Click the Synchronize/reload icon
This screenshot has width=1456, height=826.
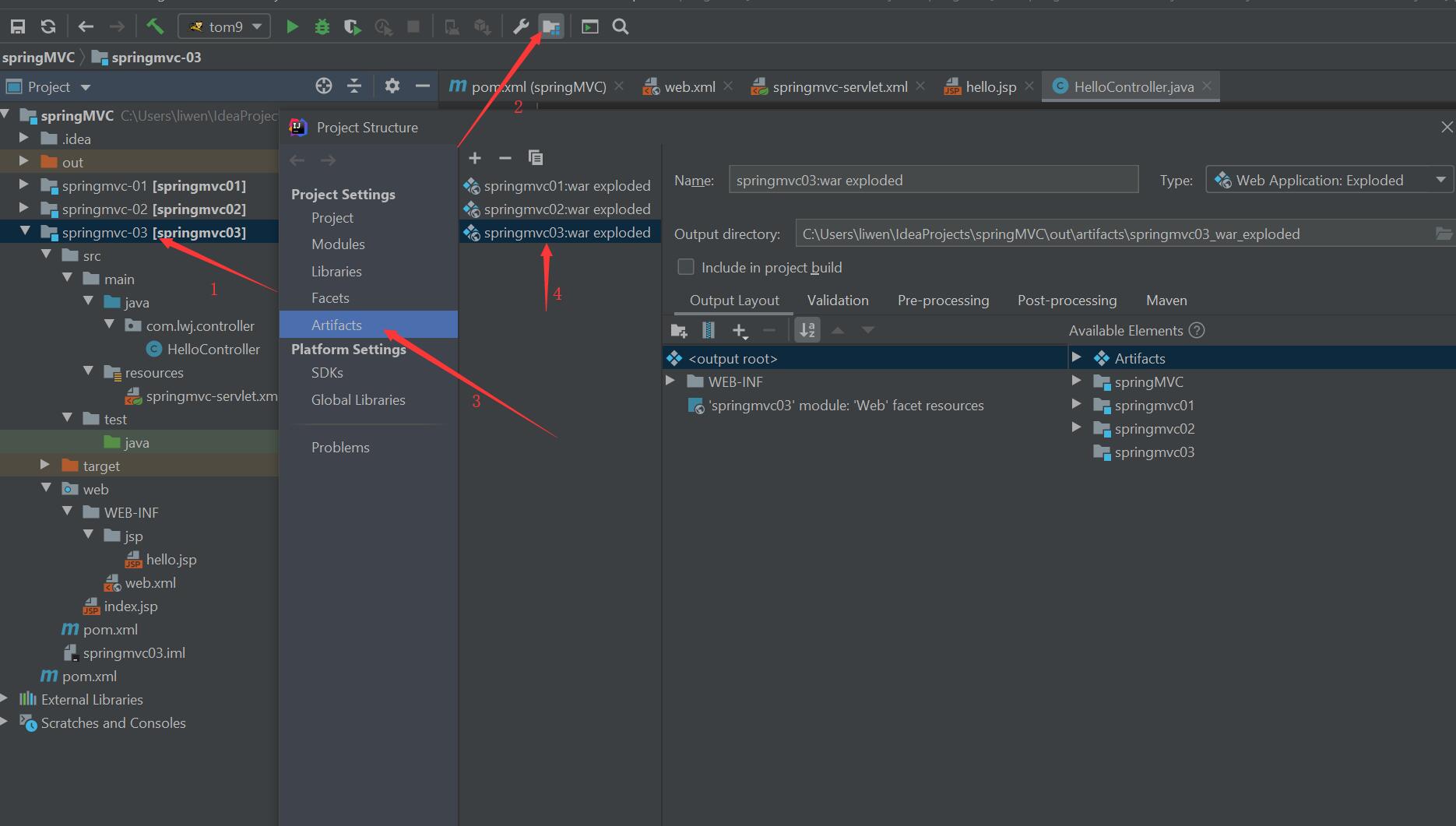48,26
